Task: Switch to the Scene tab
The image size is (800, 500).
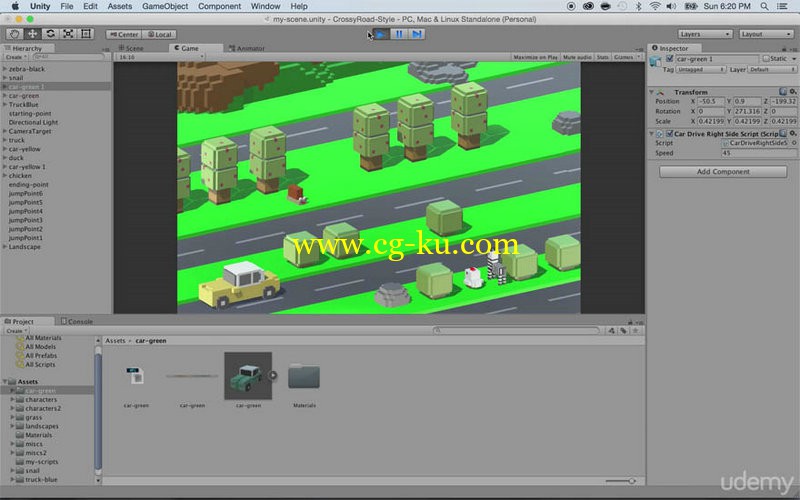Action: 131,48
